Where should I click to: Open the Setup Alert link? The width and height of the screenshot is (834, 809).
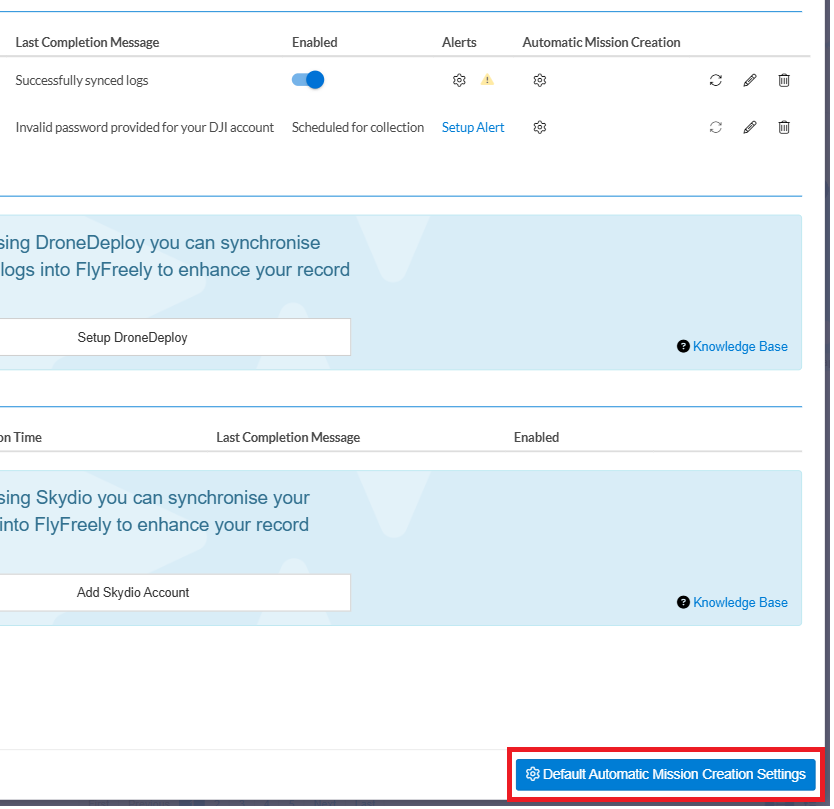(472, 127)
